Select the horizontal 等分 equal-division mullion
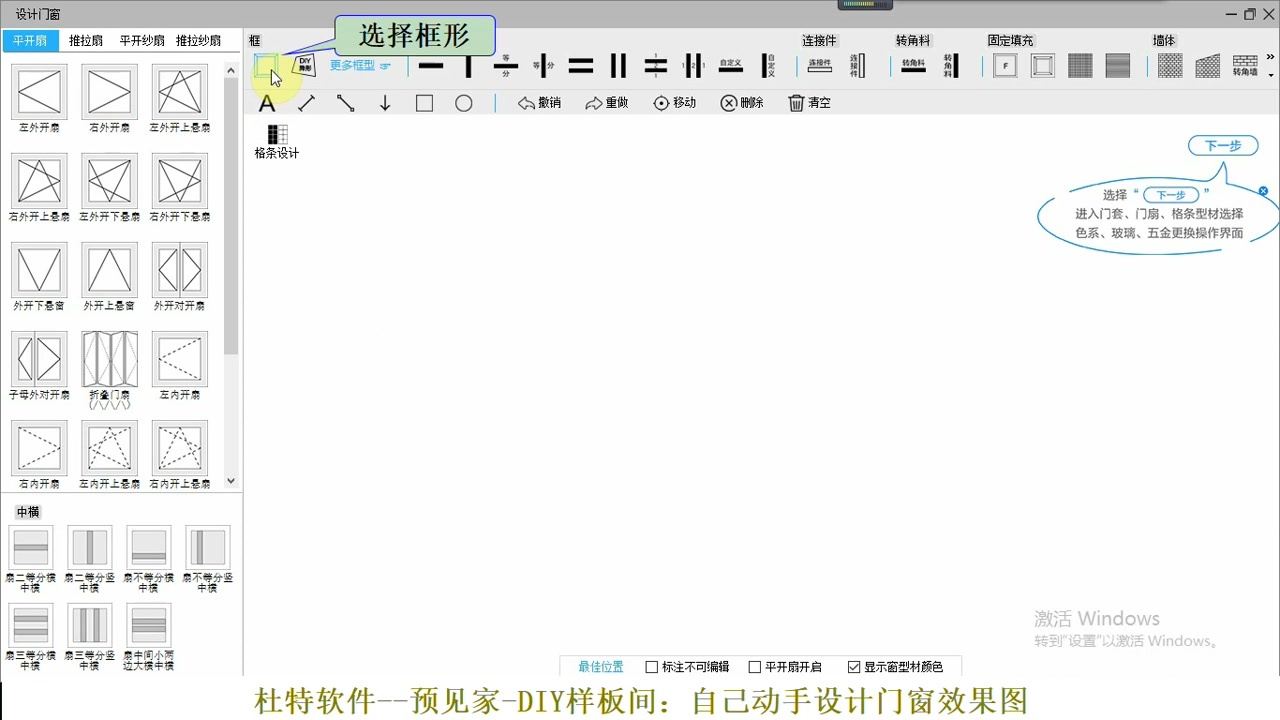Image resolution: width=1280 pixels, height=720 pixels. [x=506, y=66]
